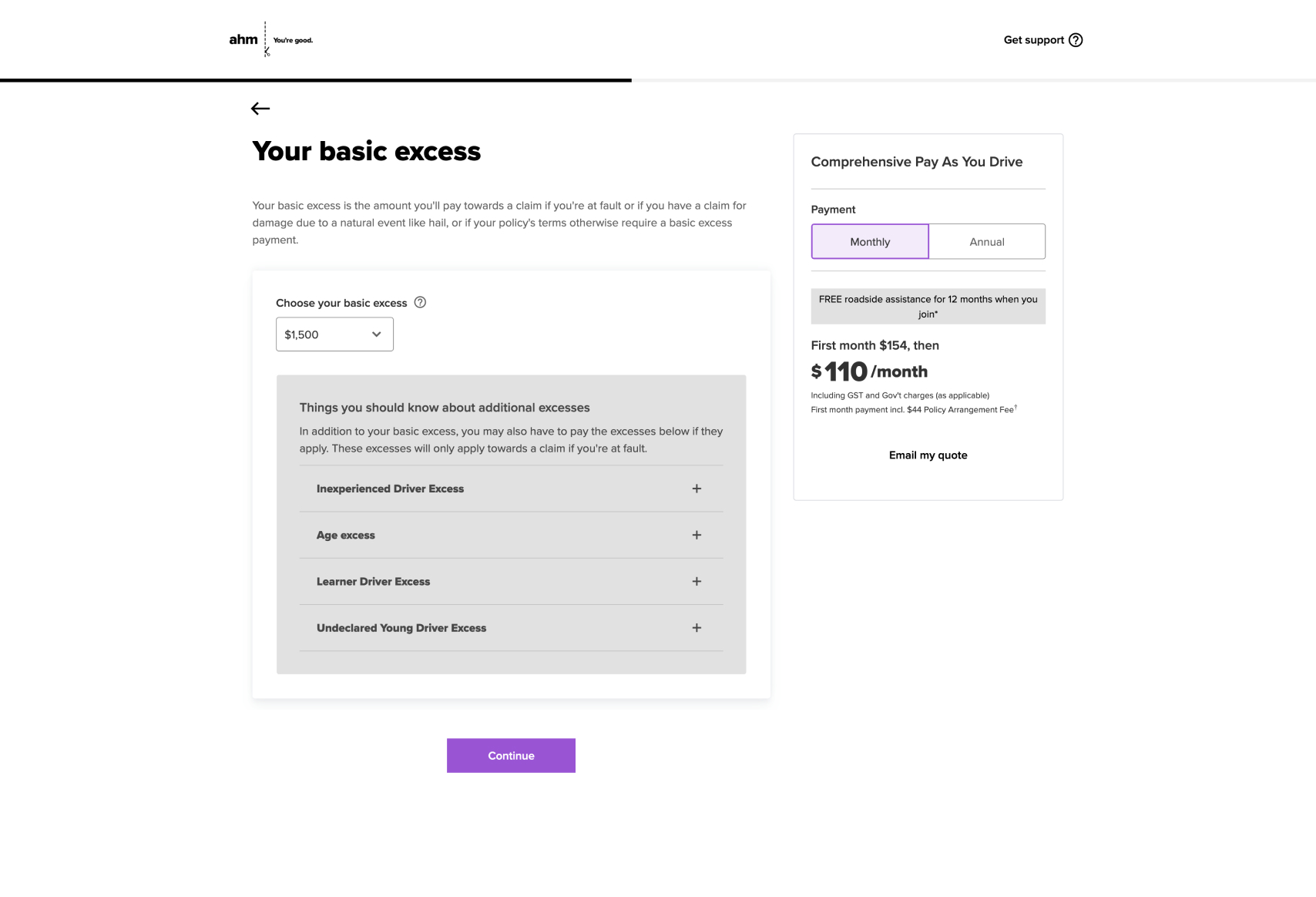
Task: Click plus icon beside Age excess
Action: pyautogui.click(x=697, y=535)
